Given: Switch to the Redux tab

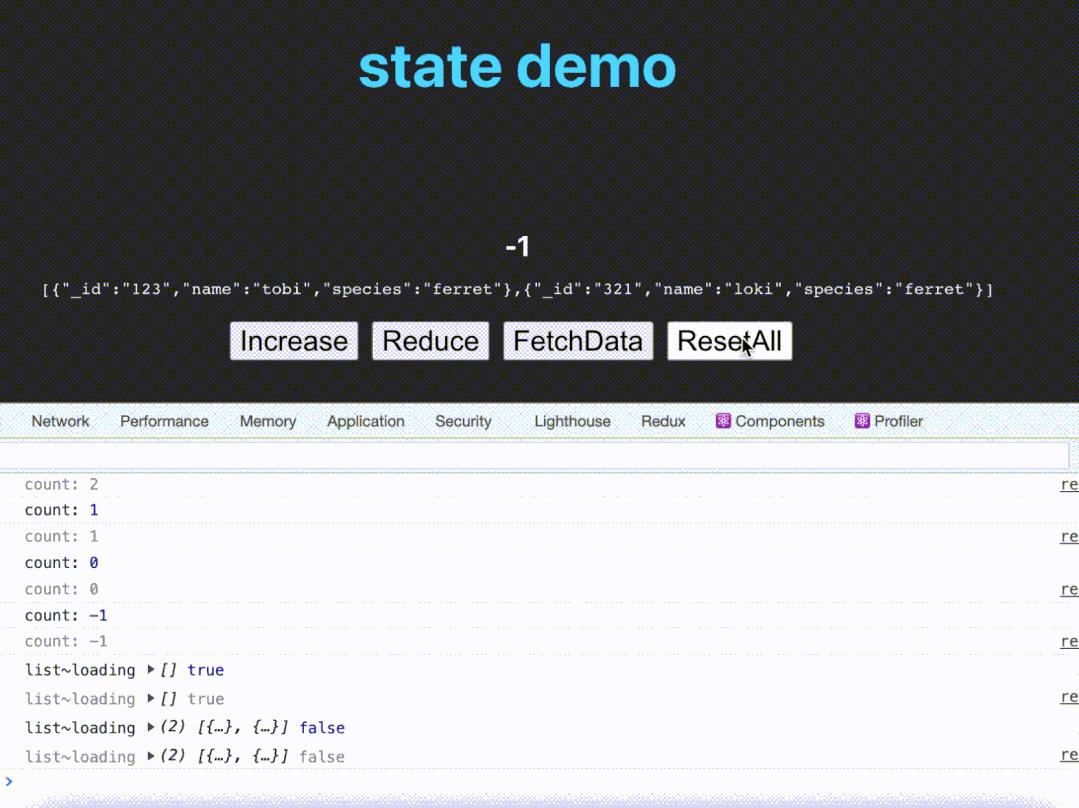Looking at the screenshot, I should [663, 421].
